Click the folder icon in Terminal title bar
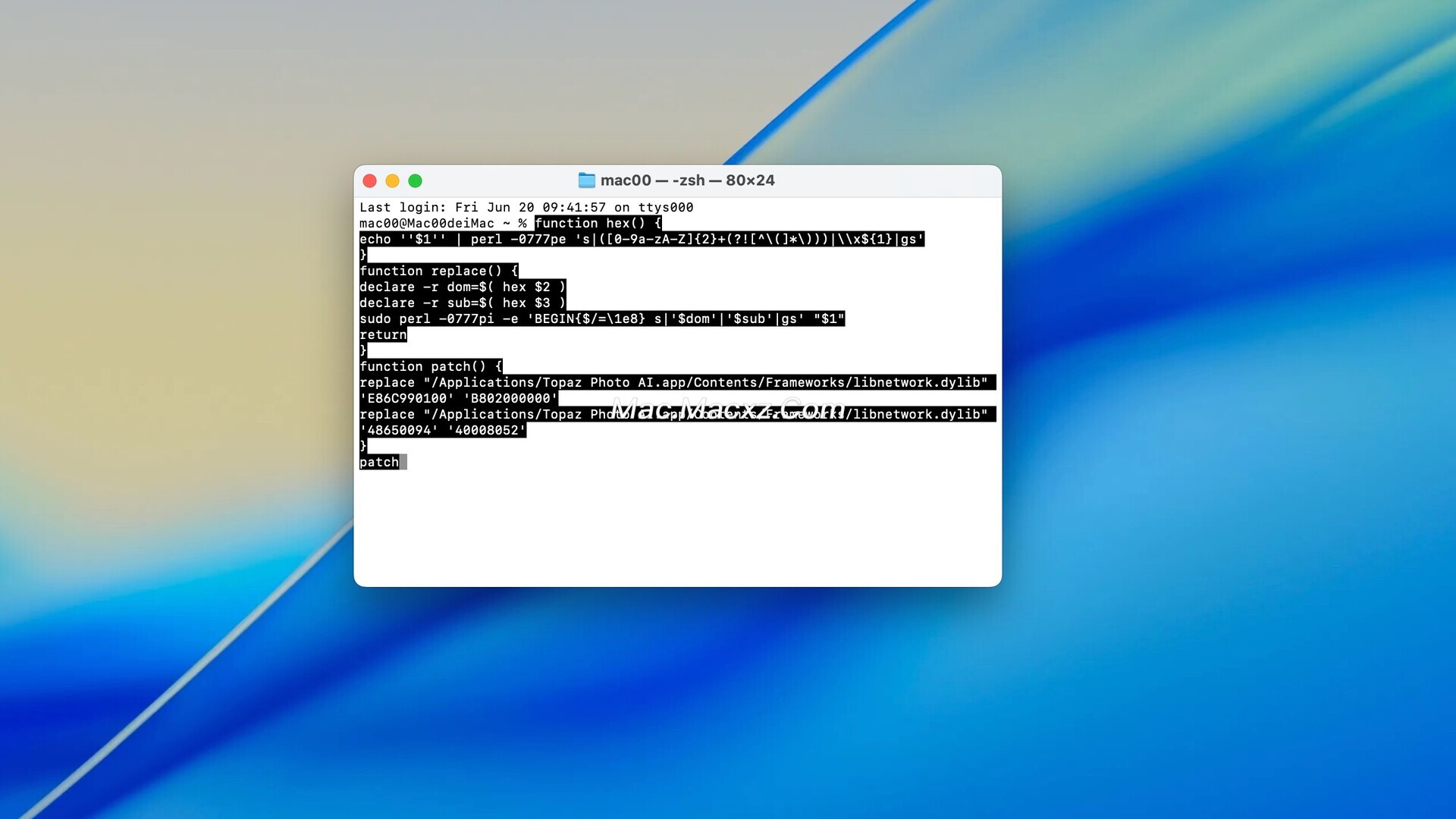This screenshot has width=1456, height=819. click(586, 180)
